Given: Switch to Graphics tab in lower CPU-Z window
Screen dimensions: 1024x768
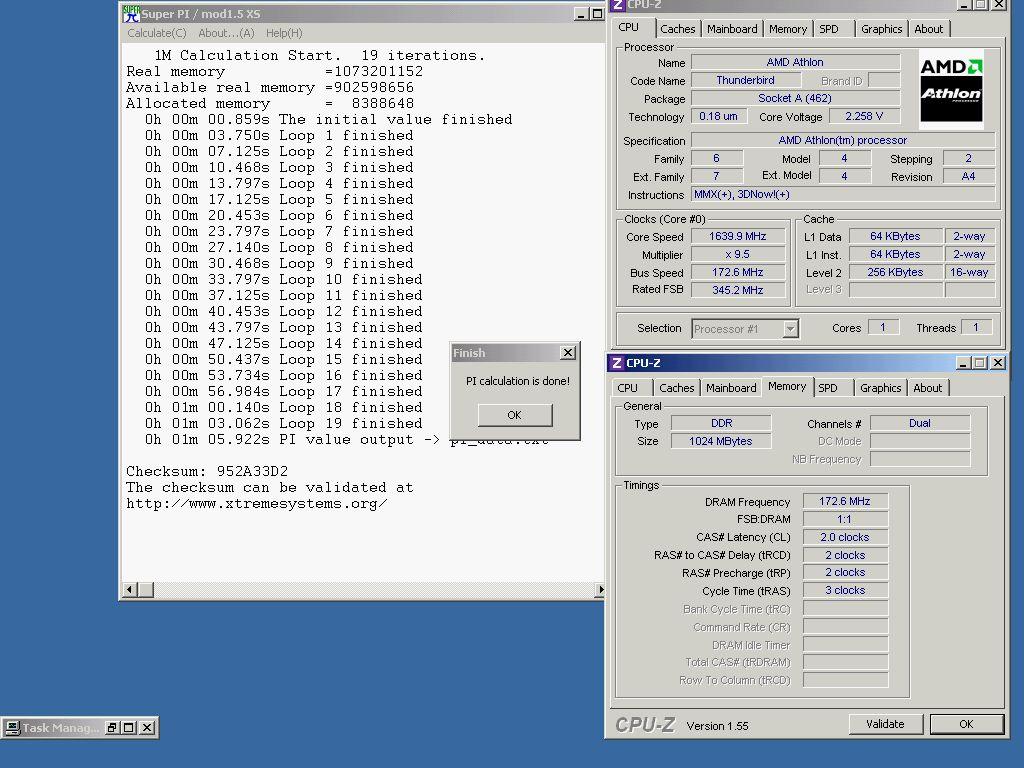Looking at the screenshot, I should (880, 388).
